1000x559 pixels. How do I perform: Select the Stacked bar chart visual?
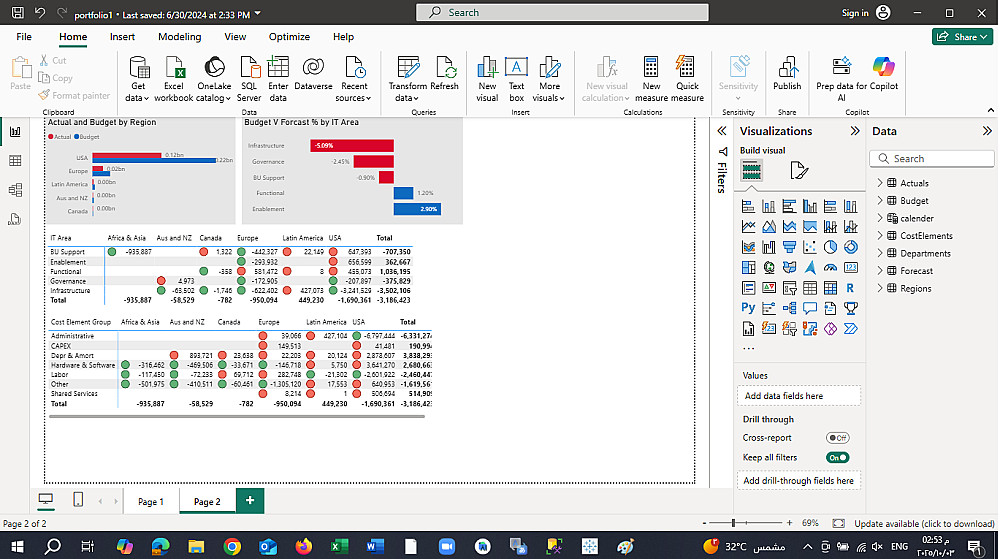748,206
